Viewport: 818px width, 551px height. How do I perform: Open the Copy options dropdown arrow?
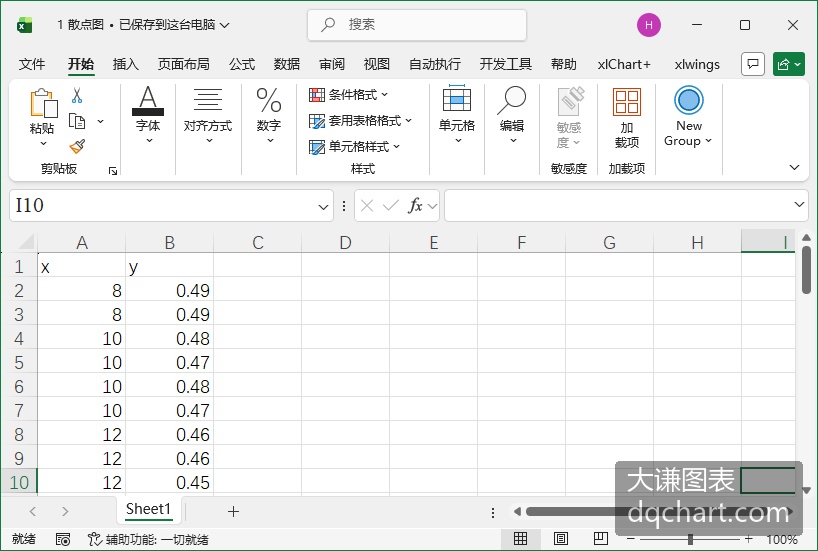pos(101,121)
